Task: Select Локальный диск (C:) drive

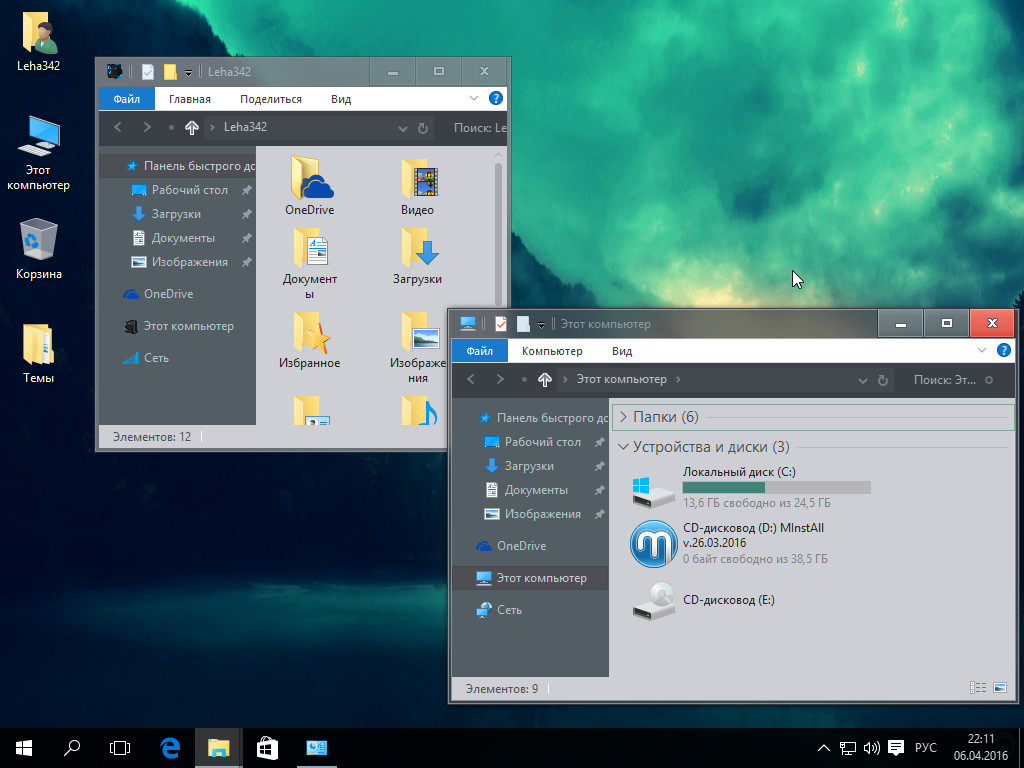Action: 655,490
